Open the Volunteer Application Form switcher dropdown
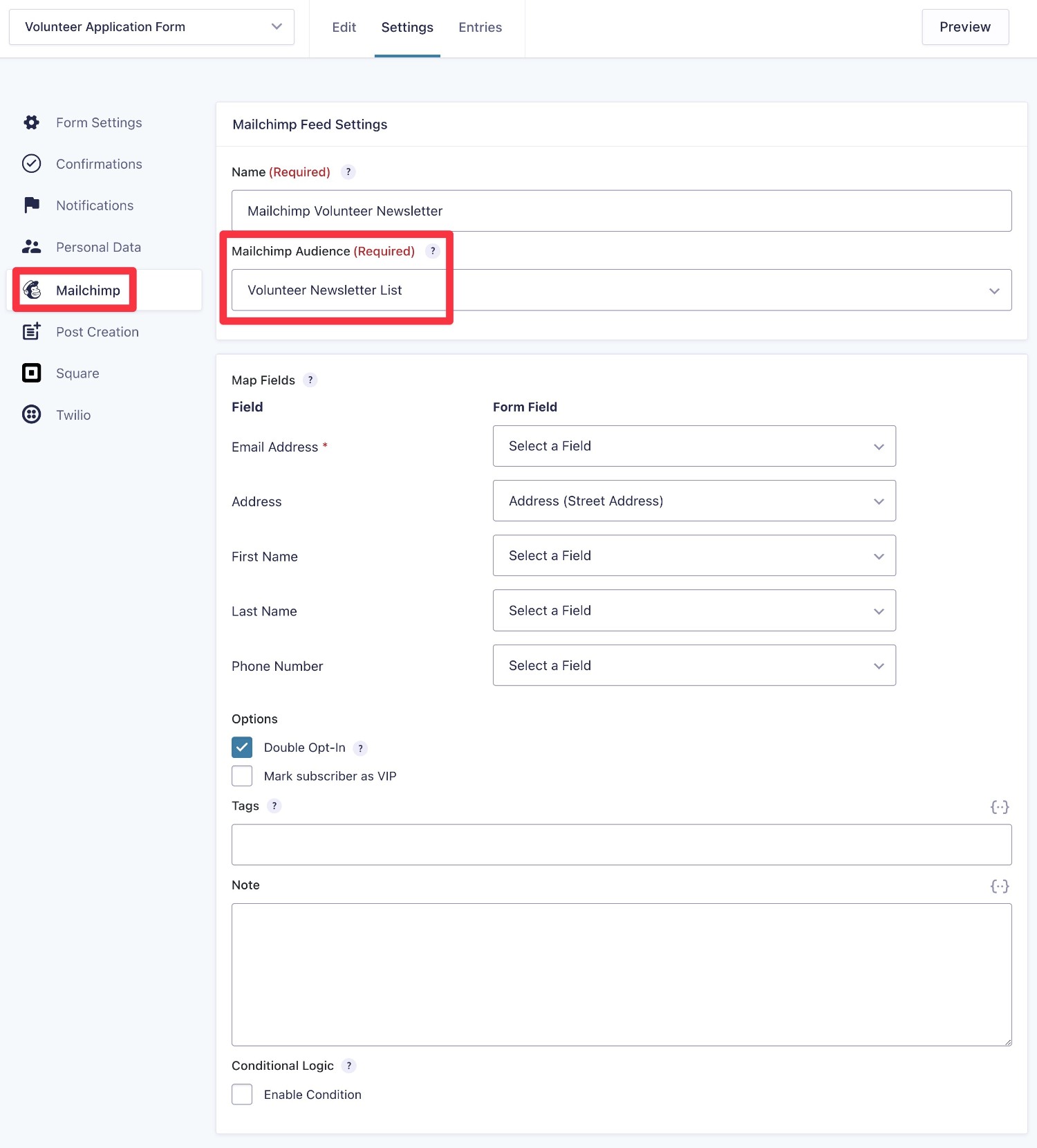This screenshot has width=1037, height=1148. coord(151,27)
